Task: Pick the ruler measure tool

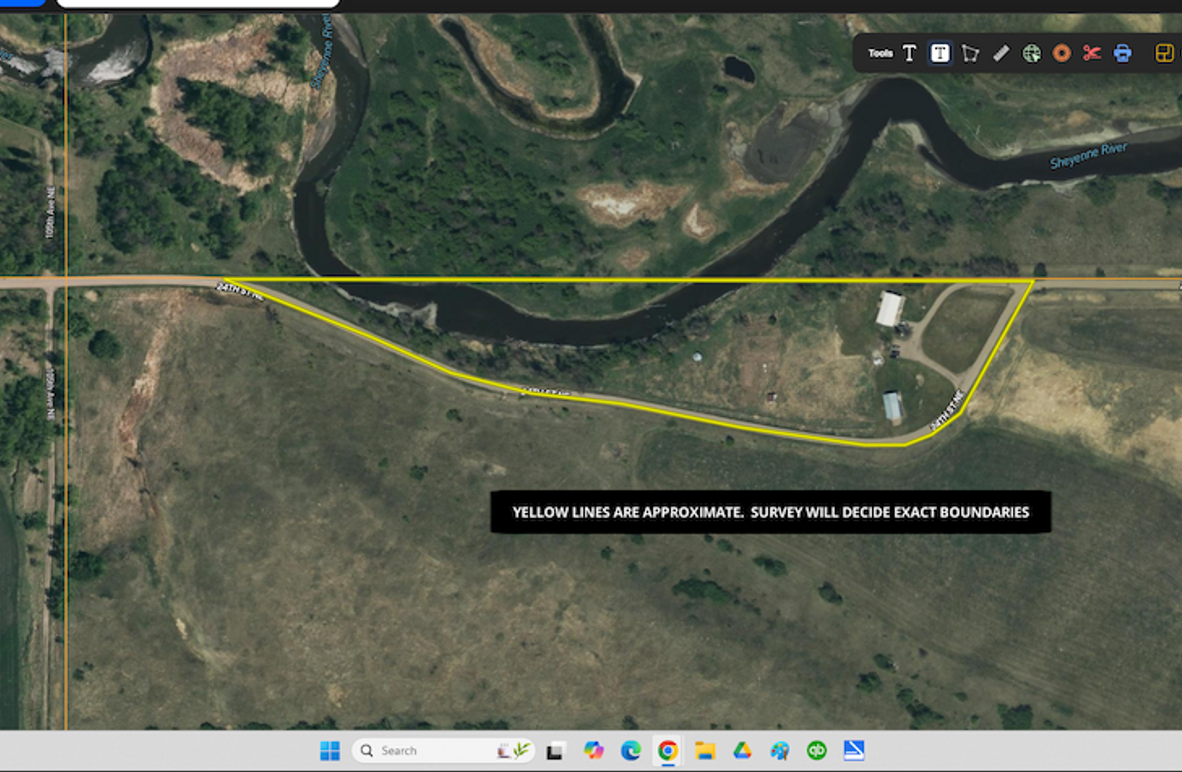Action: (1001, 54)
